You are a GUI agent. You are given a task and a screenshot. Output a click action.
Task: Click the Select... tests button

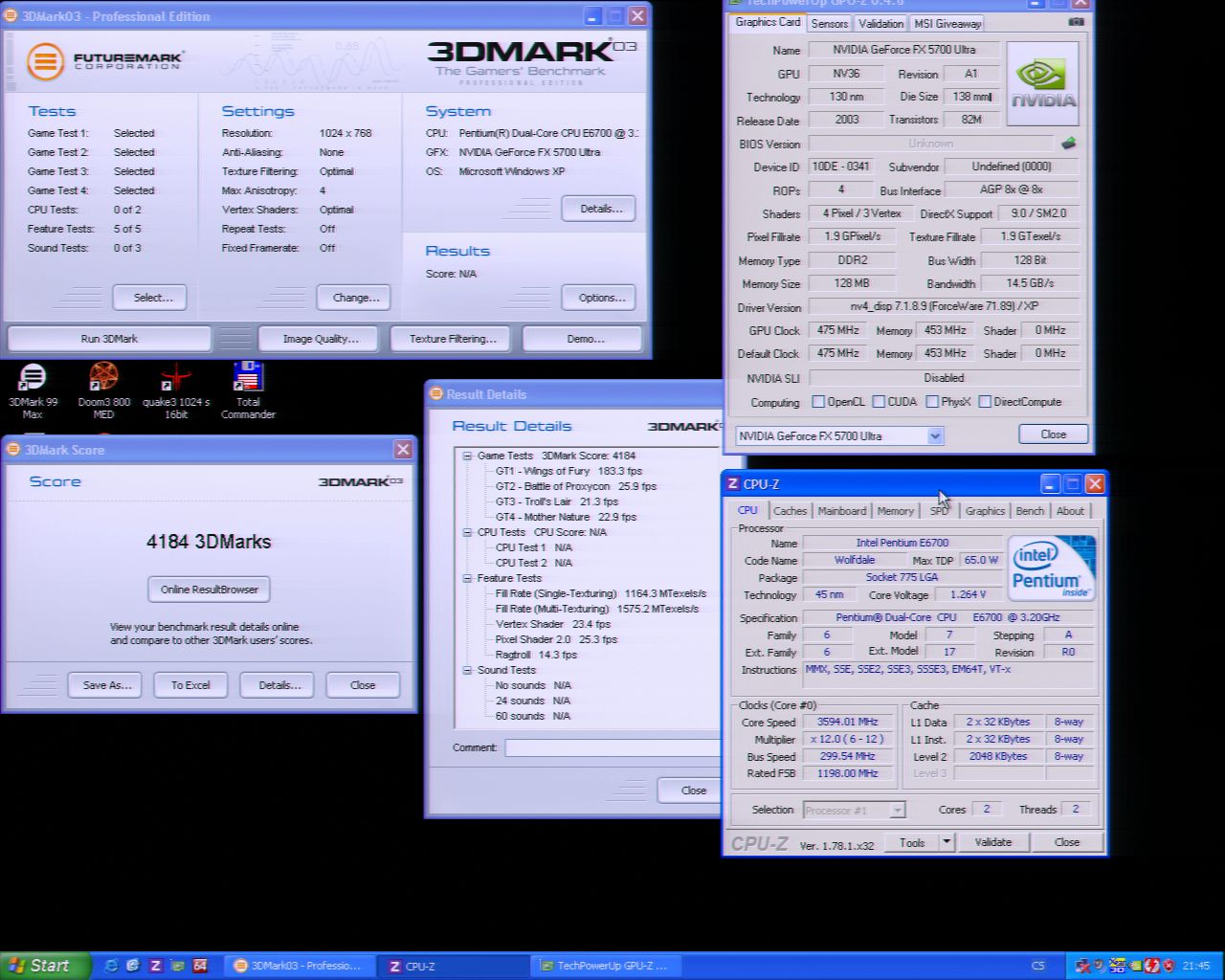149,298
